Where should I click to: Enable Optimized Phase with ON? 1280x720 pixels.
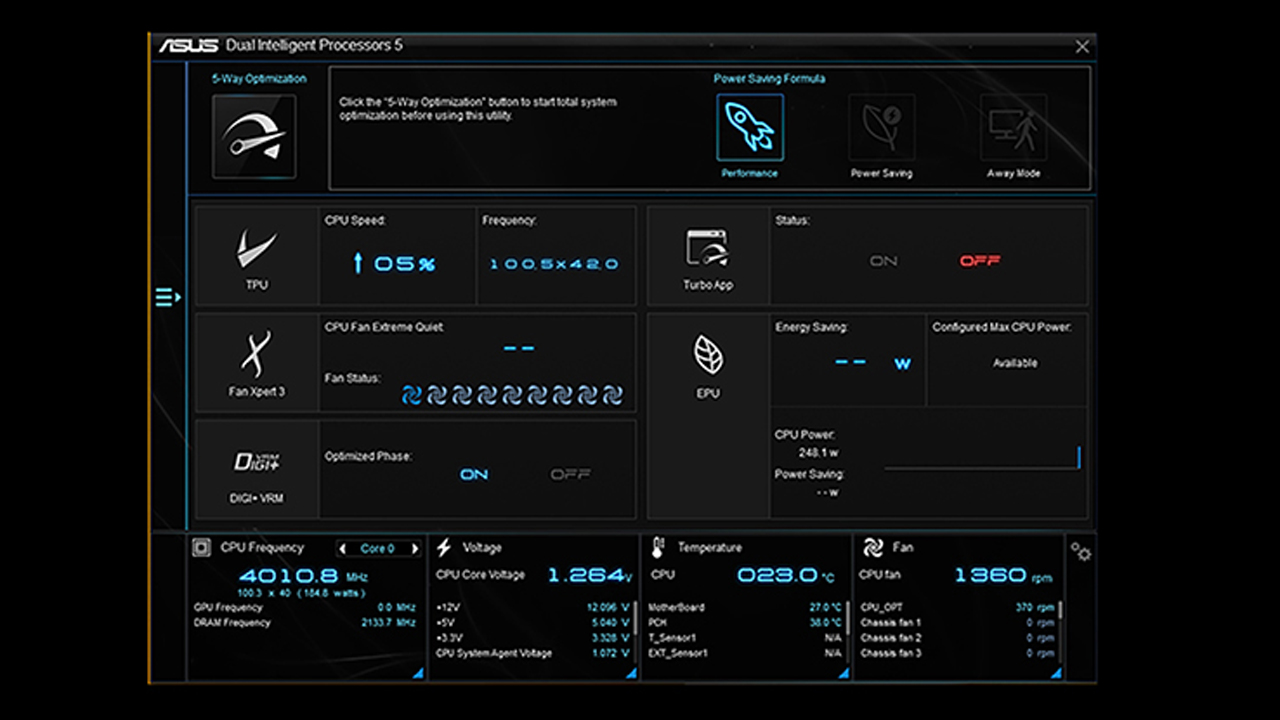474,474
